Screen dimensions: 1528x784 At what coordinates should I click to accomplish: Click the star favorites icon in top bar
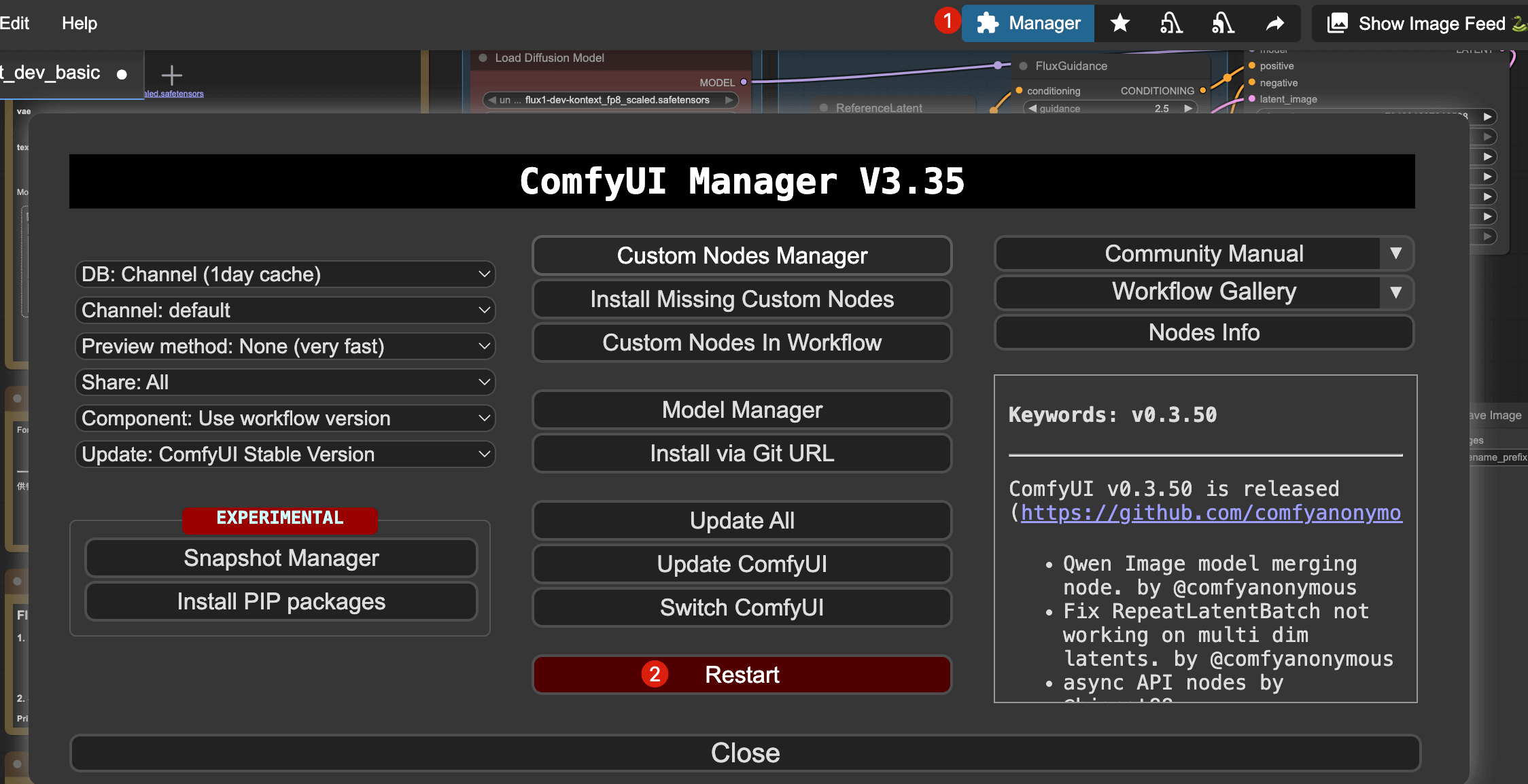point(1119,24)
